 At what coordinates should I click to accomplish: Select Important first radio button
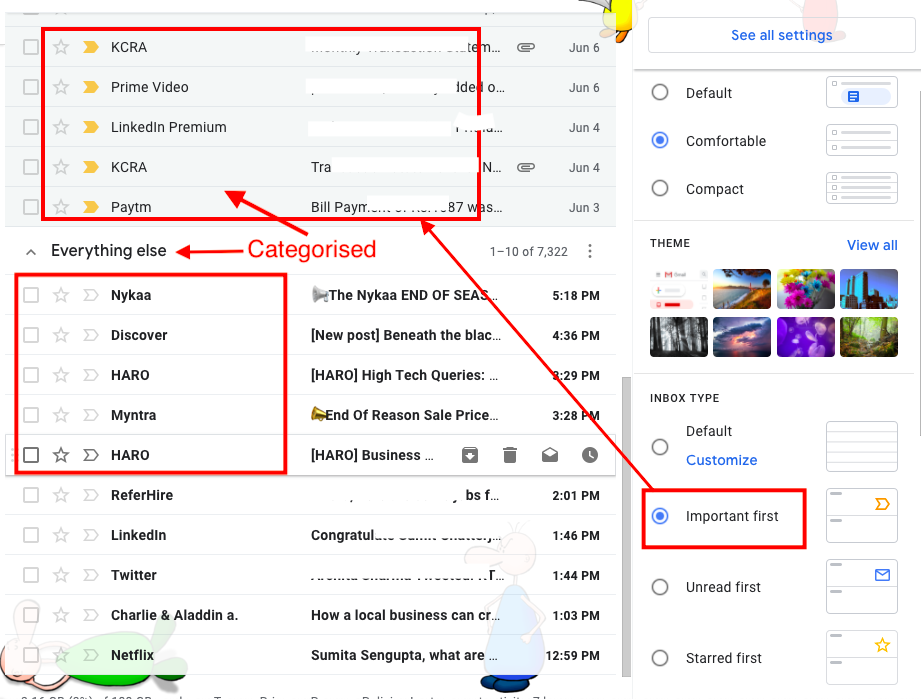(x=660, y=516)
